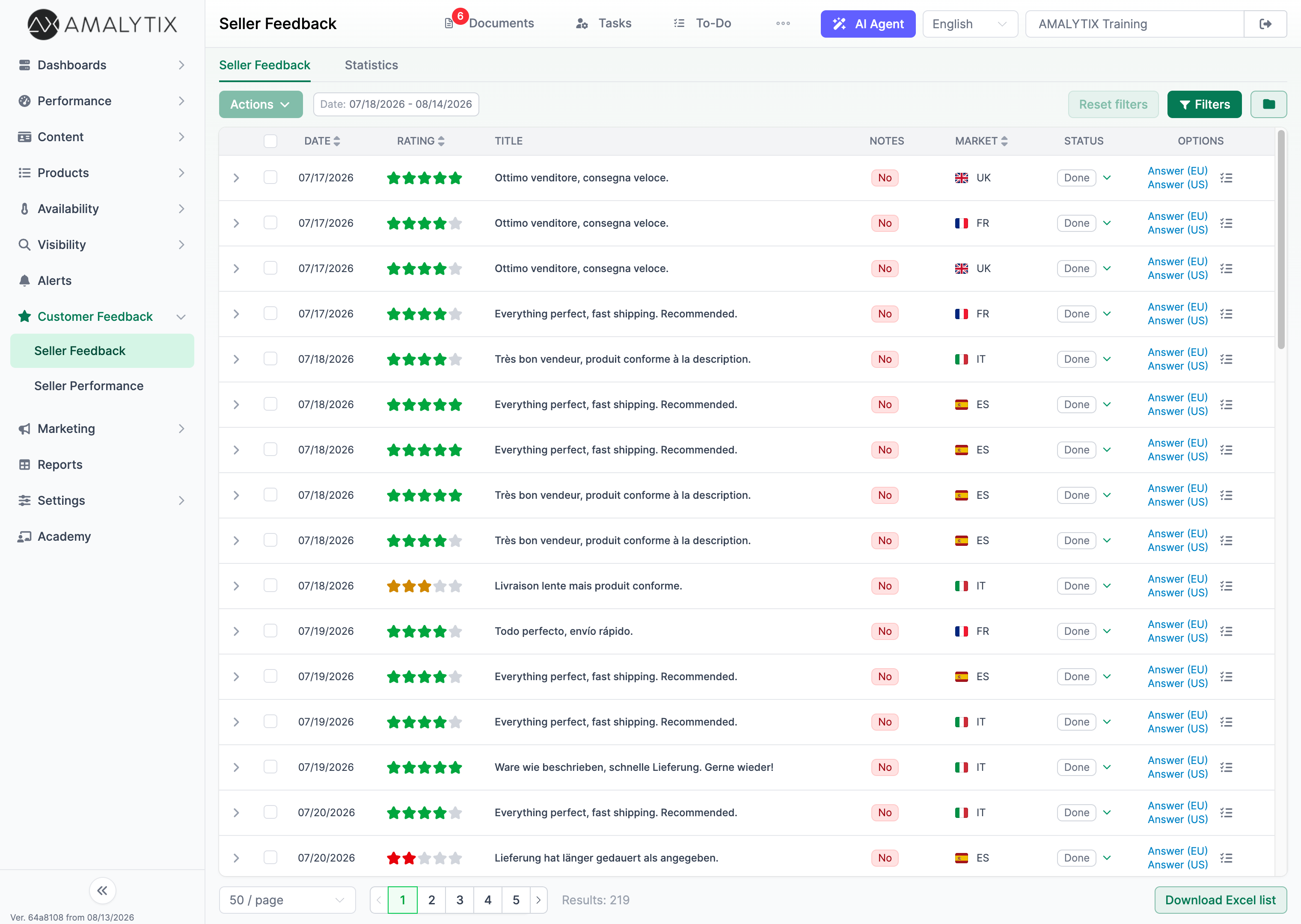Screen dimensions: 1301x924
Task: Click the Content sidebar icon
Action: coord(24,136)
